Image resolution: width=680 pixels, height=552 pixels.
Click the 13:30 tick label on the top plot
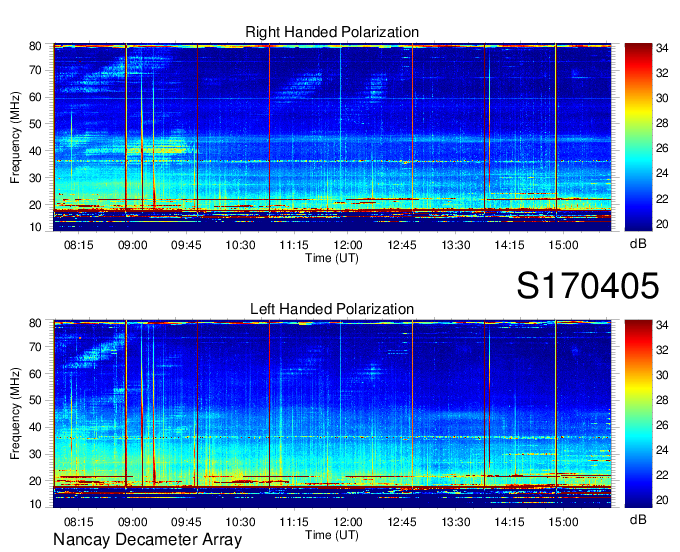tap(456, 245)
